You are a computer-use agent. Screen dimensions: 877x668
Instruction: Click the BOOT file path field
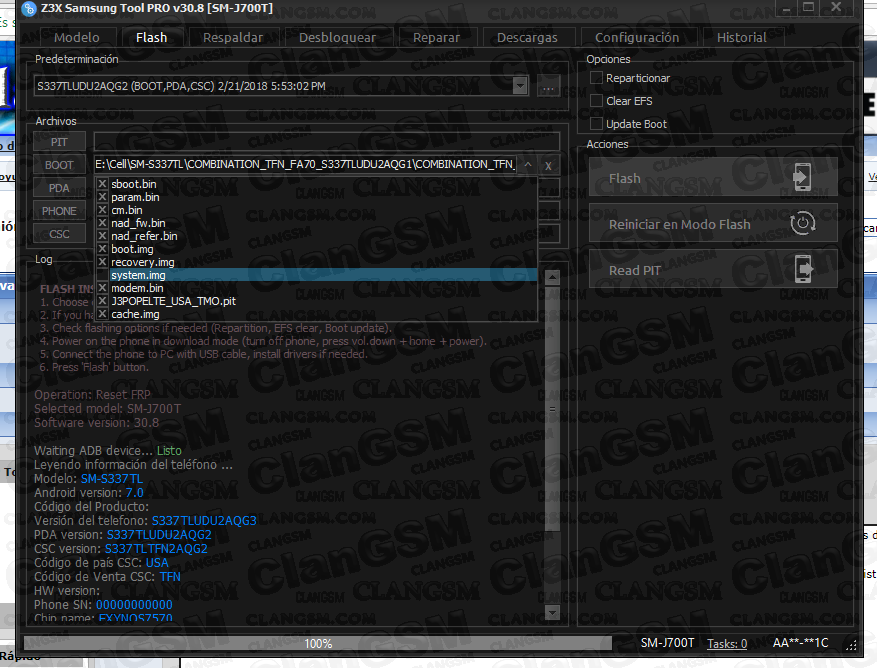(x=306, y=164)
